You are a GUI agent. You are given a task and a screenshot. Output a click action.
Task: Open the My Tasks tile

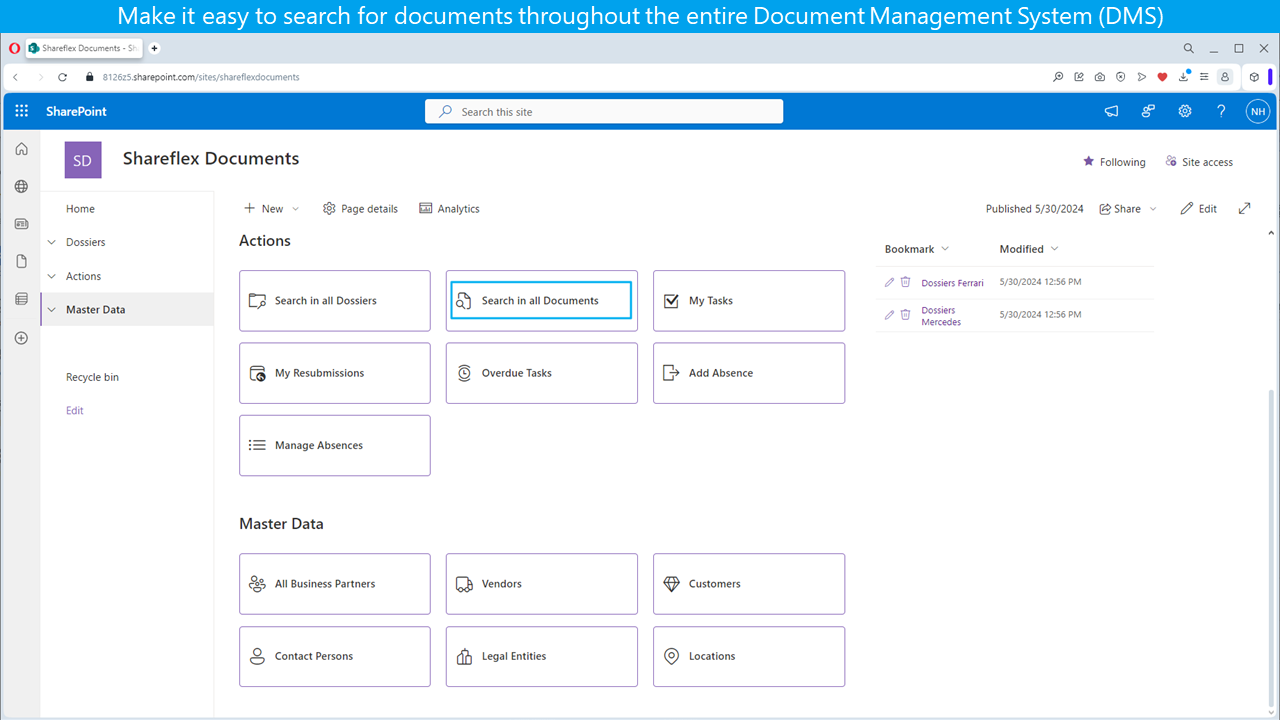[749, 301]
